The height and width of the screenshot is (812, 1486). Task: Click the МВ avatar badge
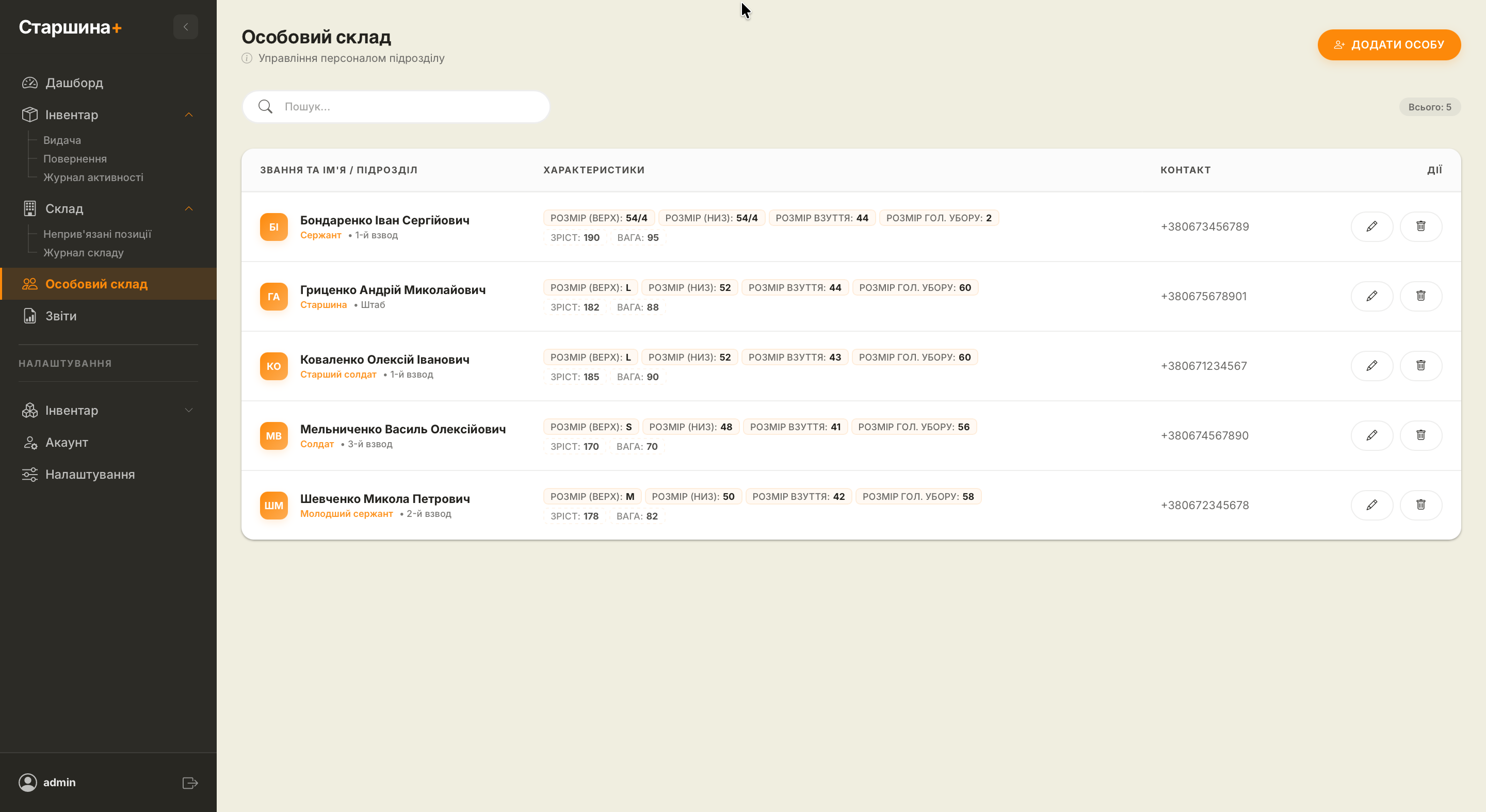click(273, 435)
